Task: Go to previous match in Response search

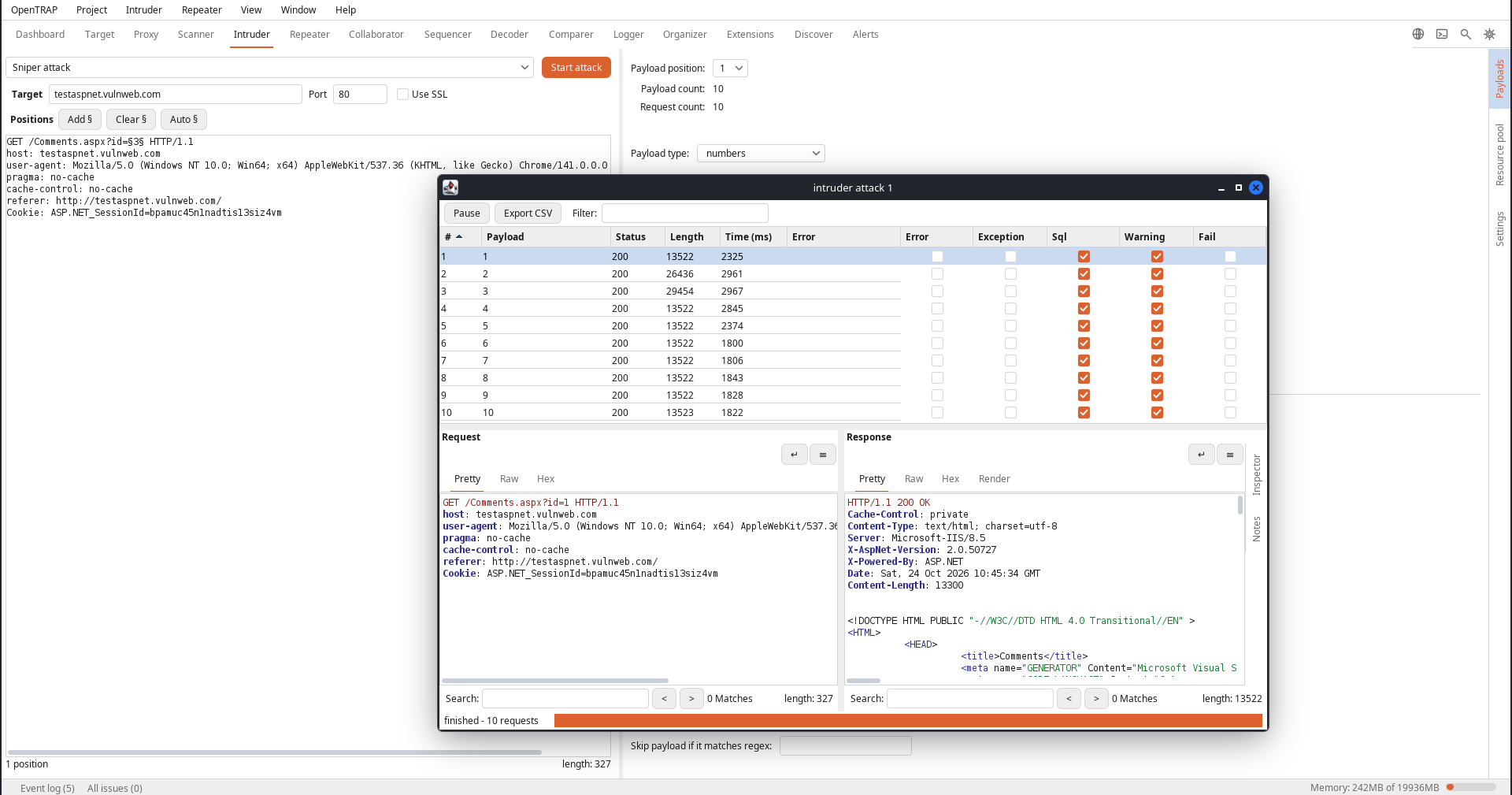Action: [1069, 699]
